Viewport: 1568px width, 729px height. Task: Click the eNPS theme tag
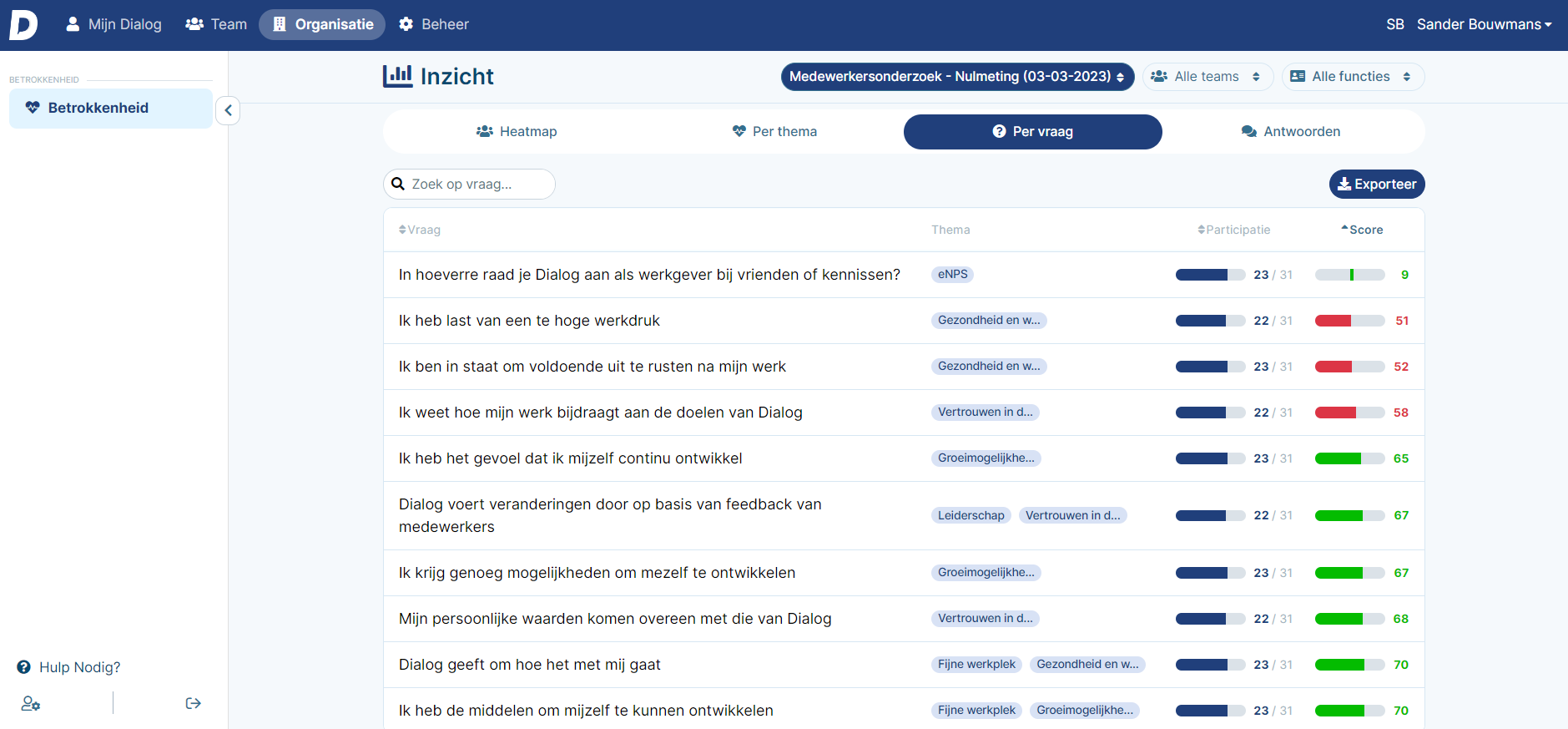(x=952, y=275)
